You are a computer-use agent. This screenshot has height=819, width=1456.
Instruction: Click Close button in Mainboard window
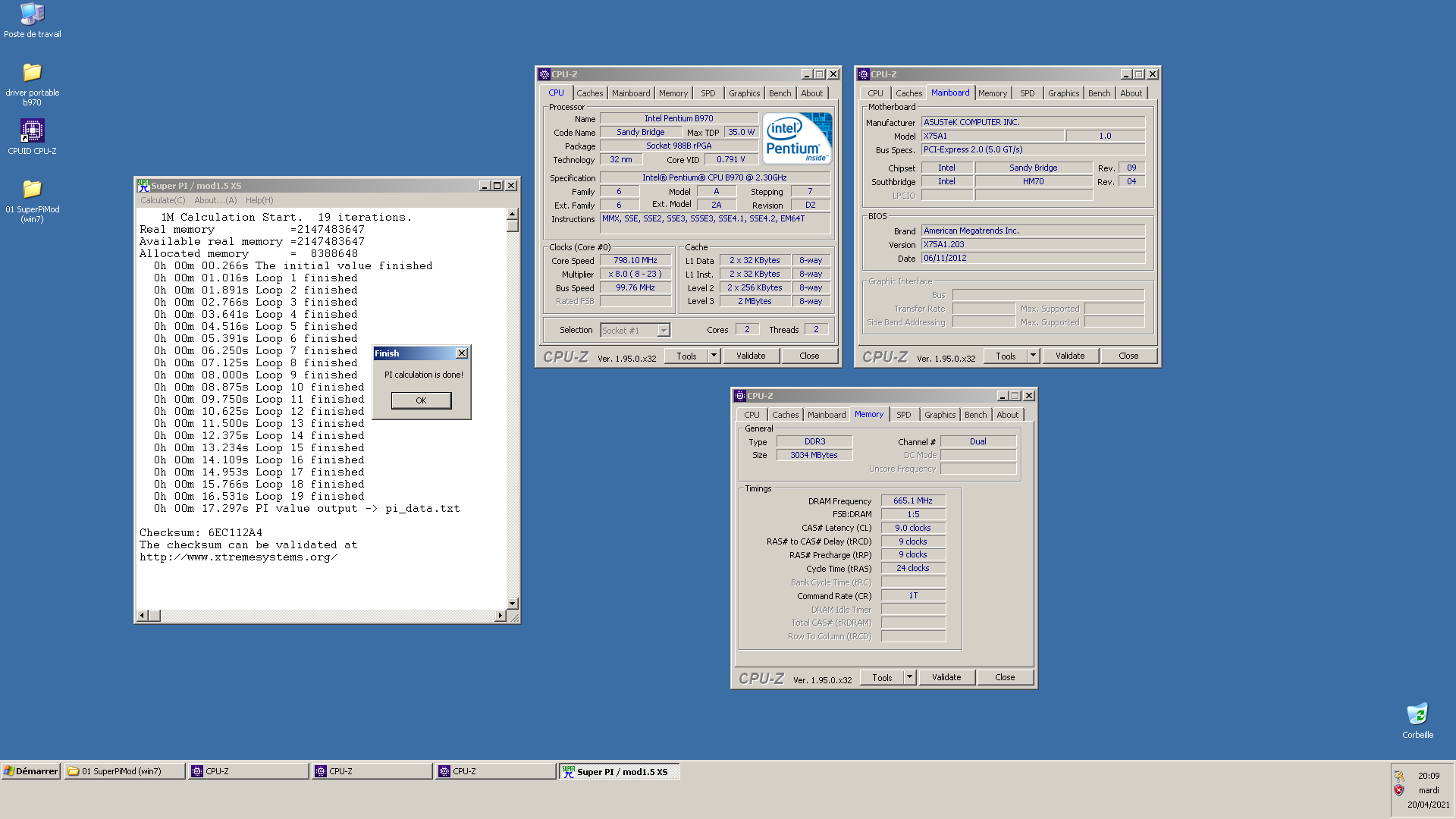[1128, 356]
